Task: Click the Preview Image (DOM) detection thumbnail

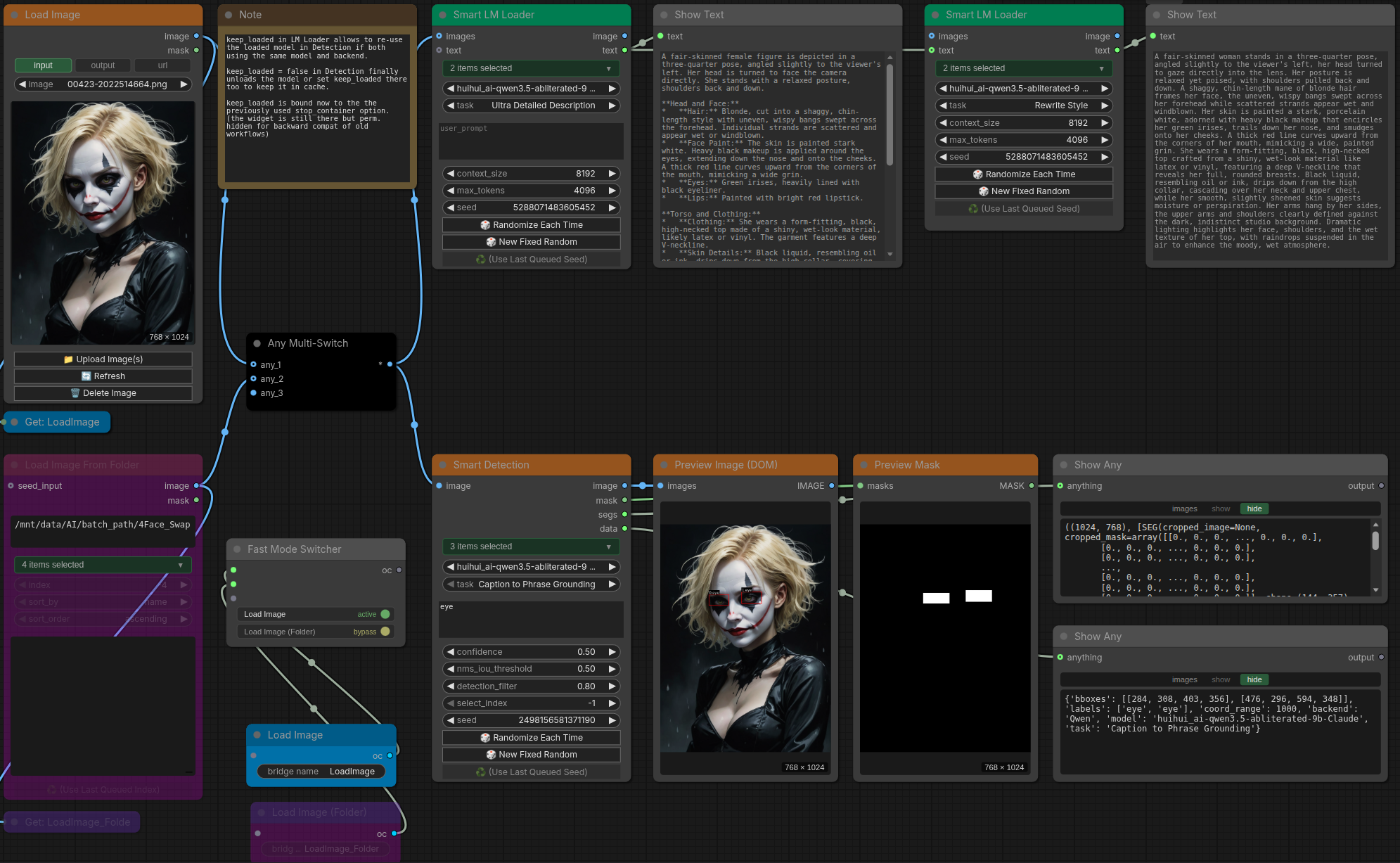Action: pyautogui.click(x=745, y=638)
